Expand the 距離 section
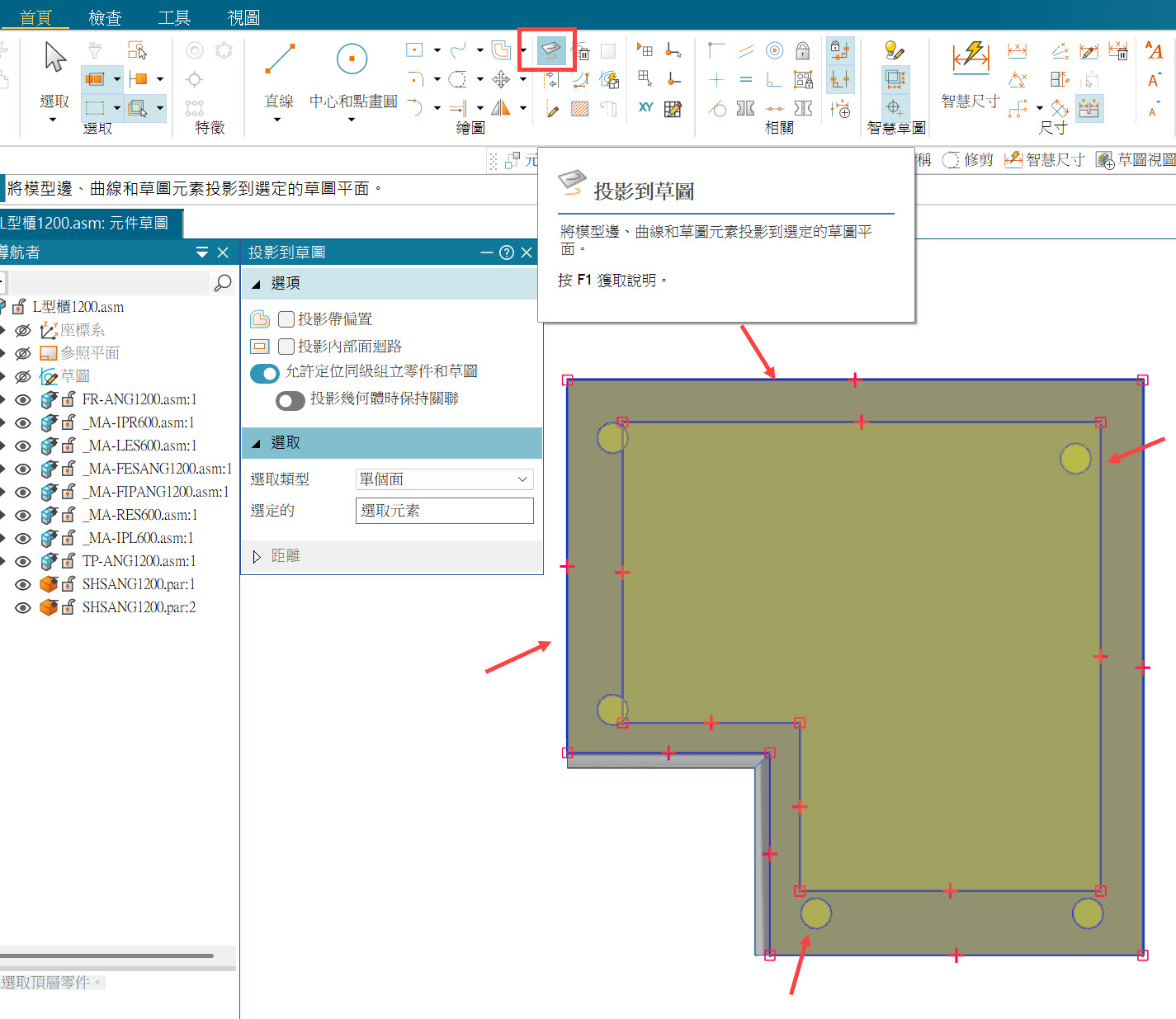1176x1019 pixels. click(x=257, y=557)
